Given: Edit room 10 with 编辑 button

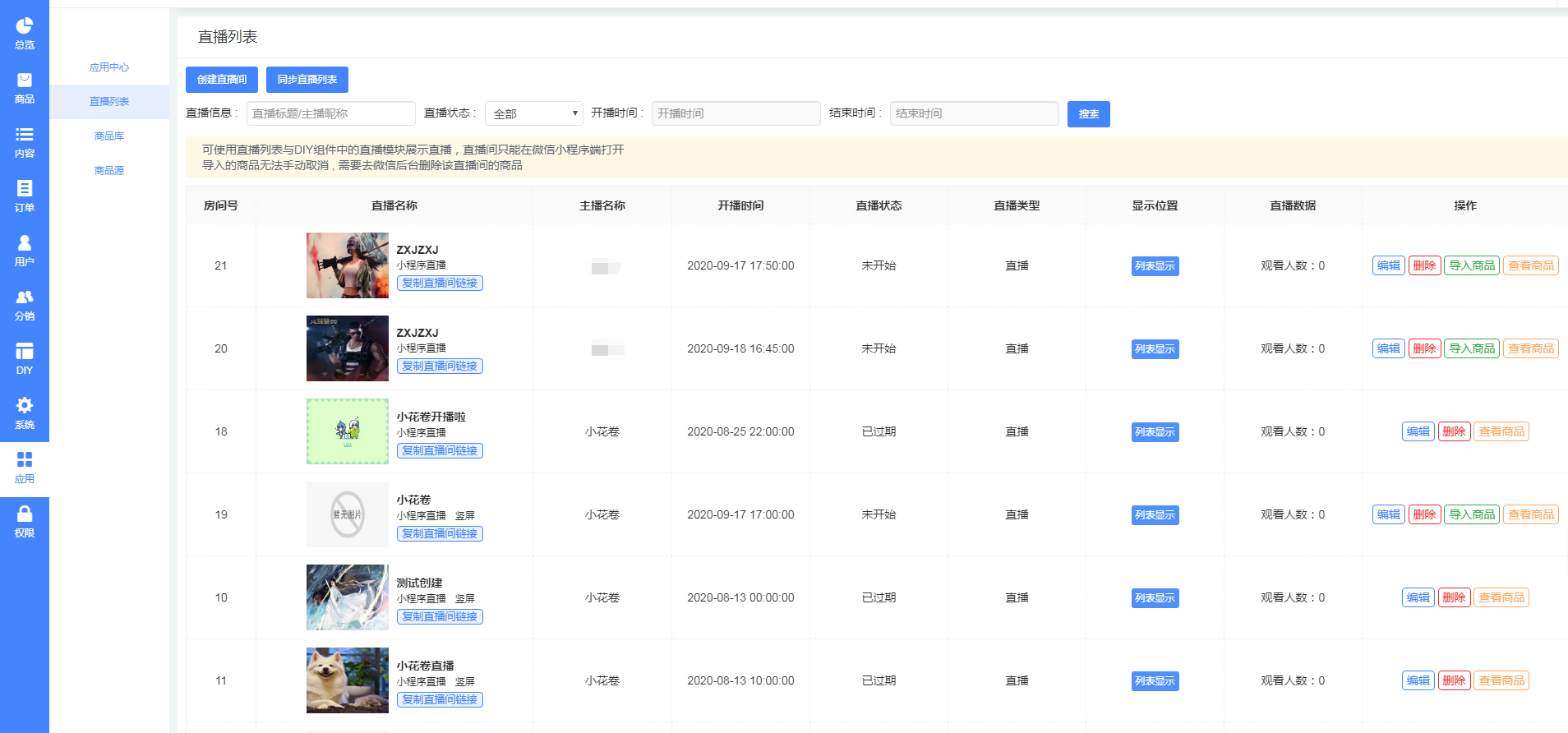Looking at the screenshot, I should click(x=1418, y=597).
